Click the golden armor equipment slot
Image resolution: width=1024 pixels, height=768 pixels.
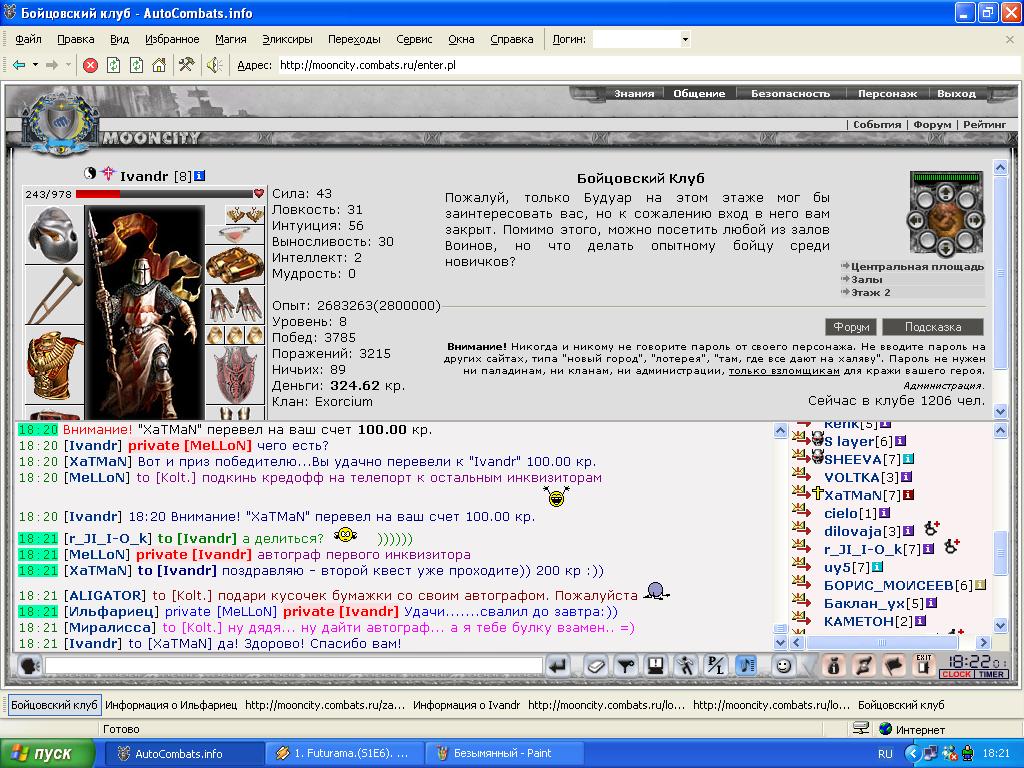[54, 366]
